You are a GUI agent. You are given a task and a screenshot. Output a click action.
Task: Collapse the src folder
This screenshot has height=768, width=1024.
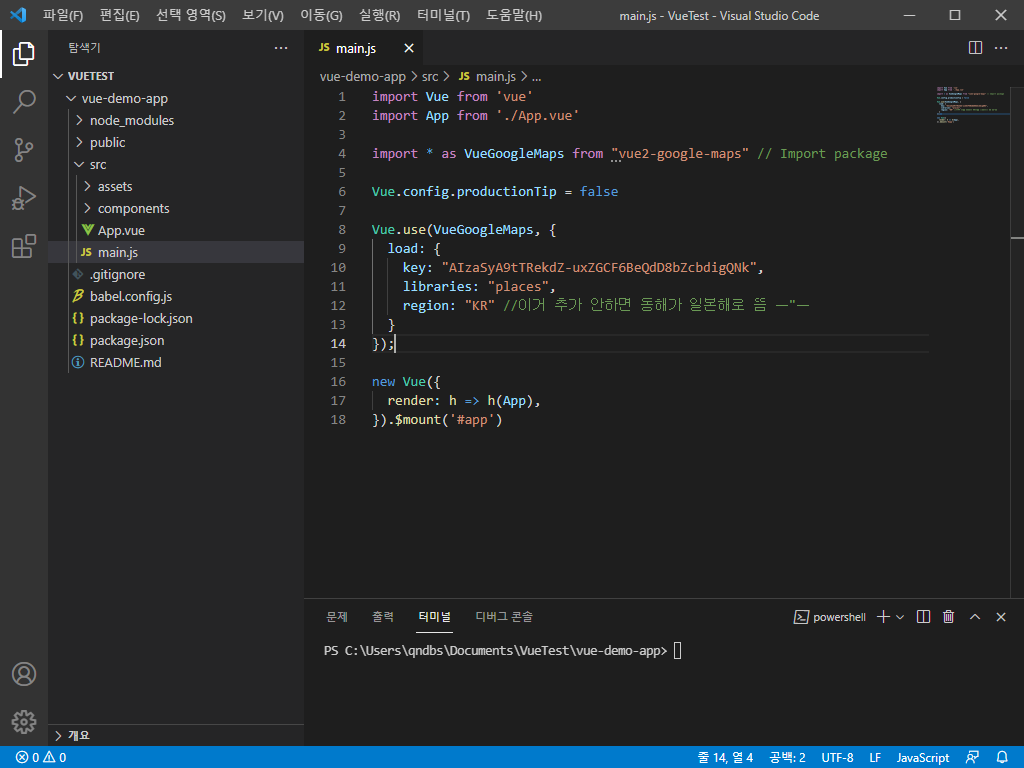pyautogui.click(x=176, y=164)
